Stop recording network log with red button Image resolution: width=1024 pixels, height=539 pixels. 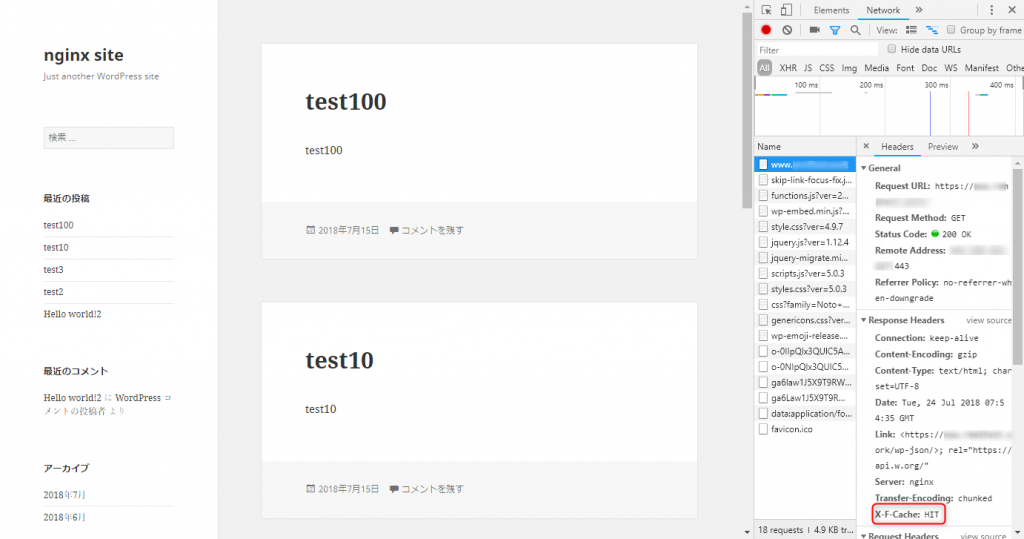[x=766, y=30]
